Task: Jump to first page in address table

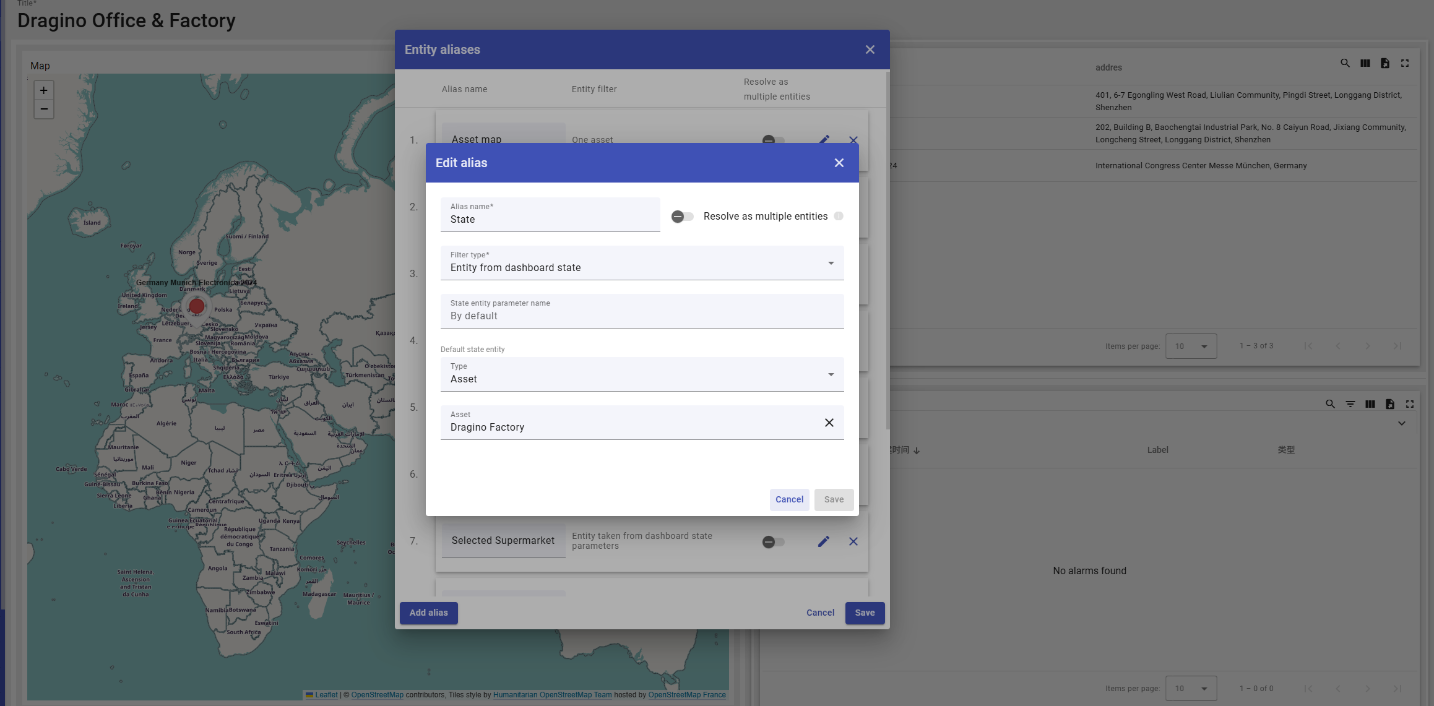Action: [1308, 346]
